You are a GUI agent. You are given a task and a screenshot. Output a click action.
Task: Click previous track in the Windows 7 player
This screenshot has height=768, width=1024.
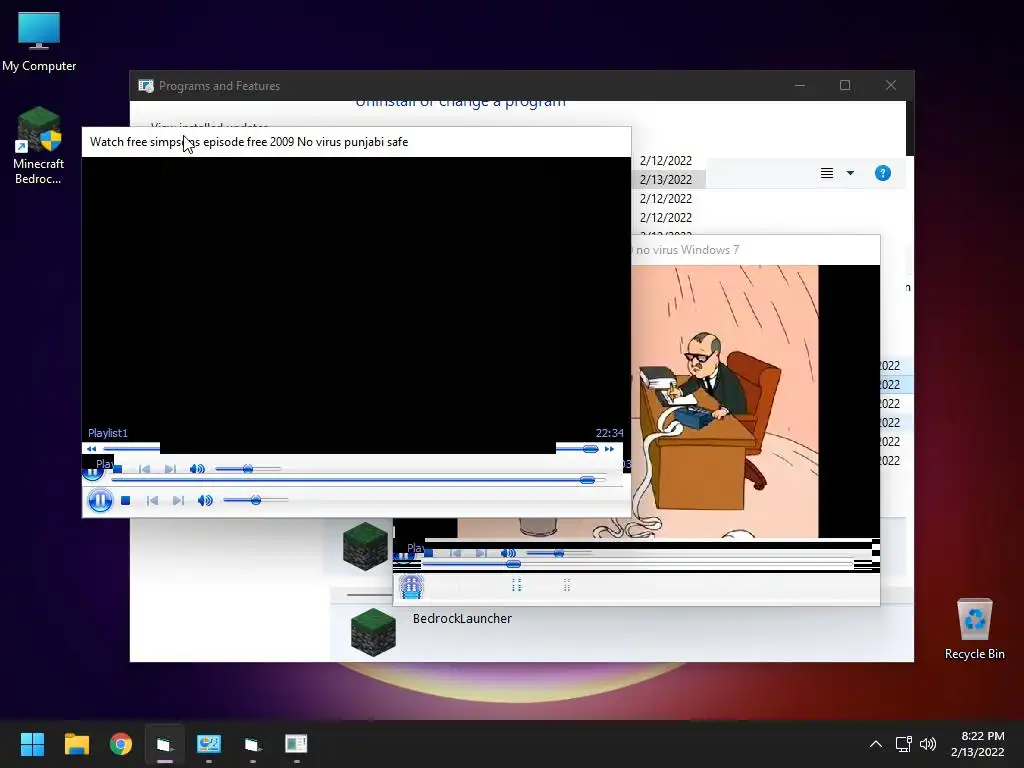pos(455,553)
